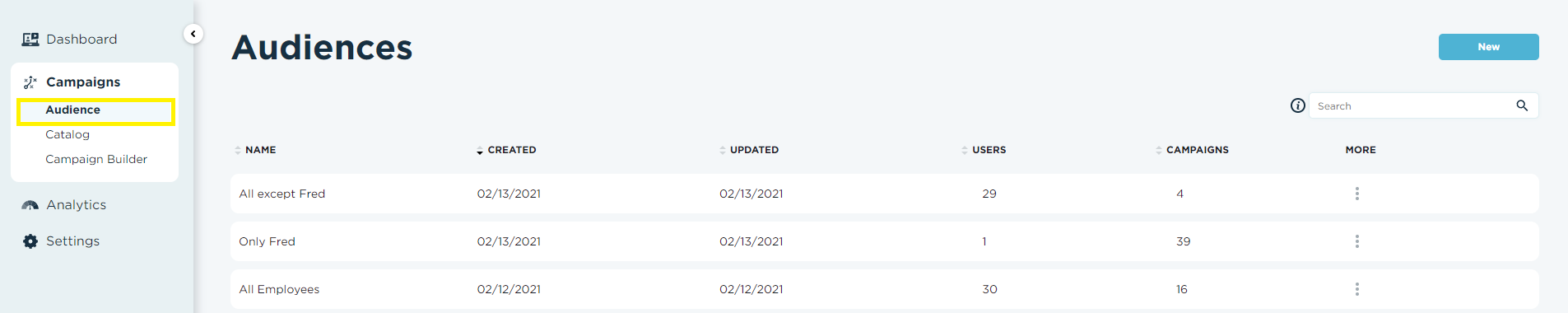Open the Only Fred audience row
The height and width of the screenshot is (313, 1568).
(885, 241)
